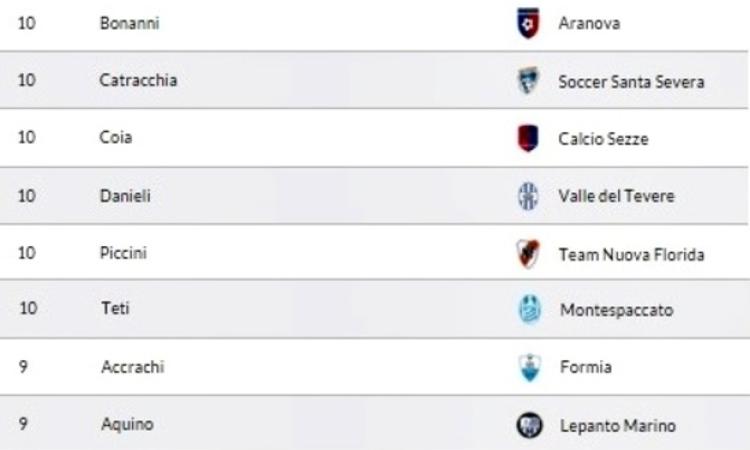Open the Aranova team name link
Screen dimensions: 750x450
pos(589,23)
